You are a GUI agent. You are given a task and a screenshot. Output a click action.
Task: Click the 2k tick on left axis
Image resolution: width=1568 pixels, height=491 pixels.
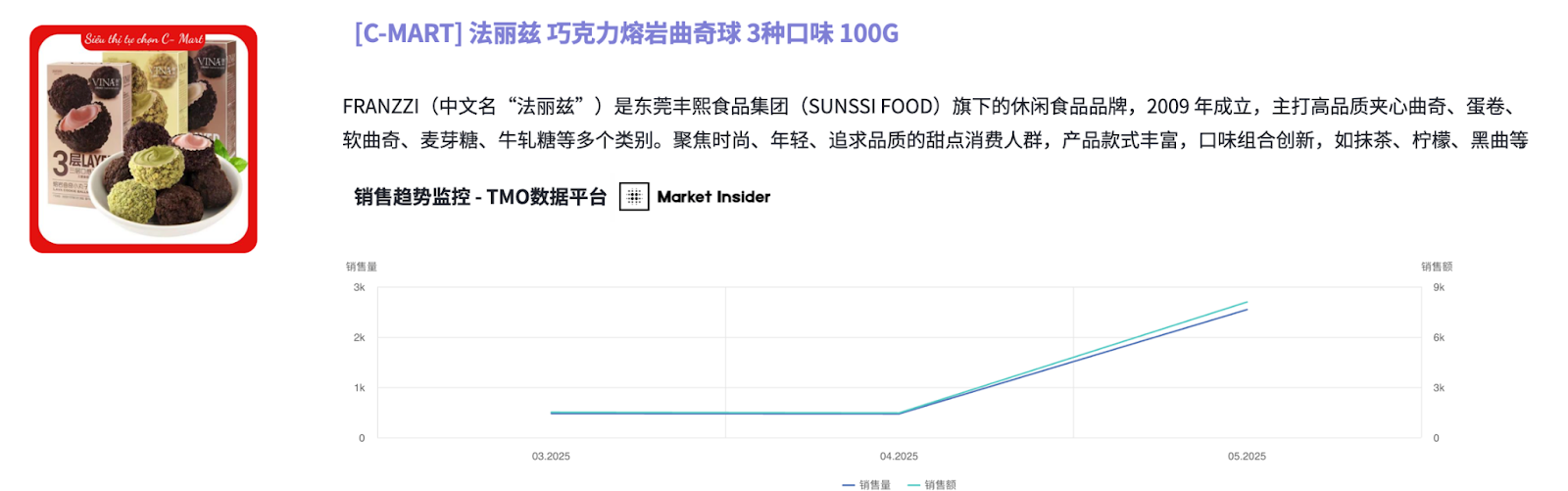click(359, 337)
